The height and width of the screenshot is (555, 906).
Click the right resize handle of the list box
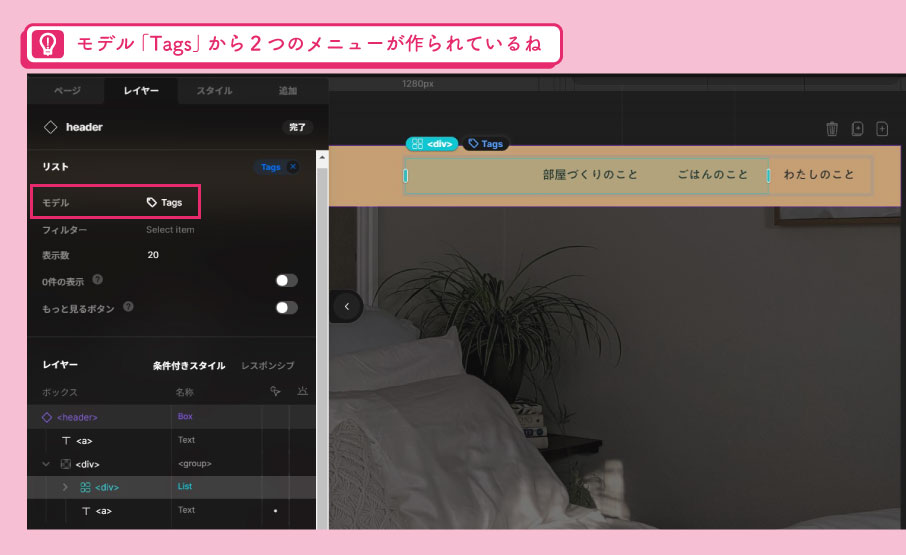[768, 175]
